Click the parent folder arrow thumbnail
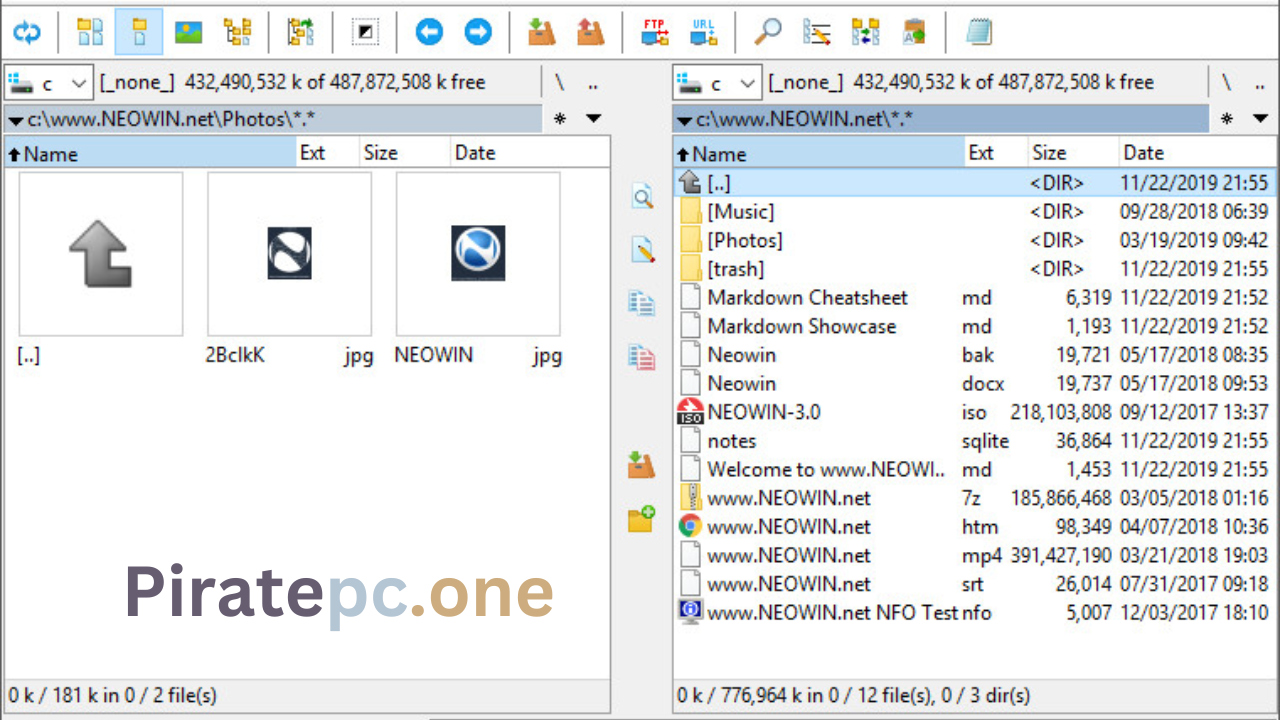1280x720 pixels. (101, 254)
